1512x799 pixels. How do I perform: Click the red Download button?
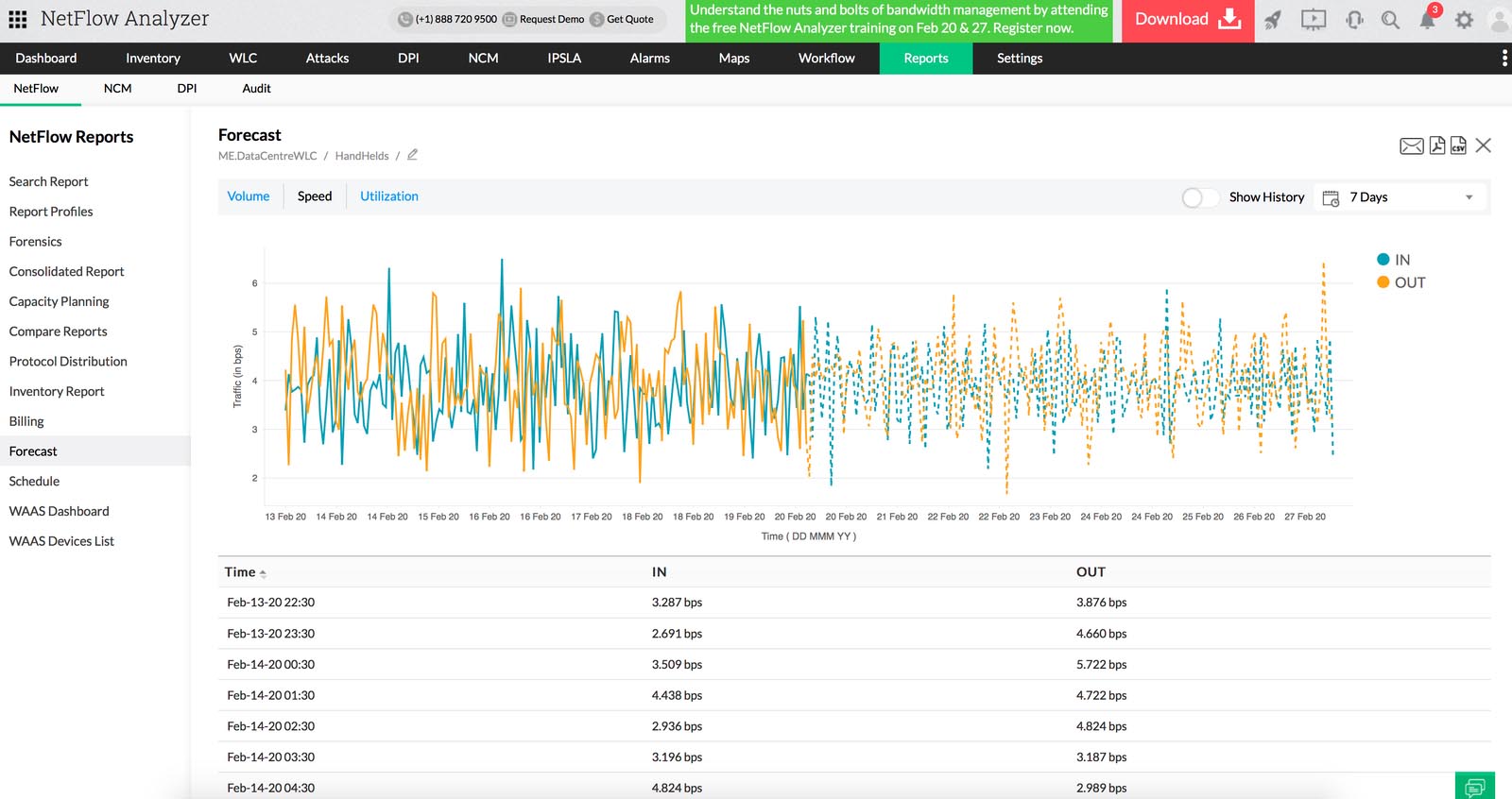pyautogui.click(x=1187, y=20)
